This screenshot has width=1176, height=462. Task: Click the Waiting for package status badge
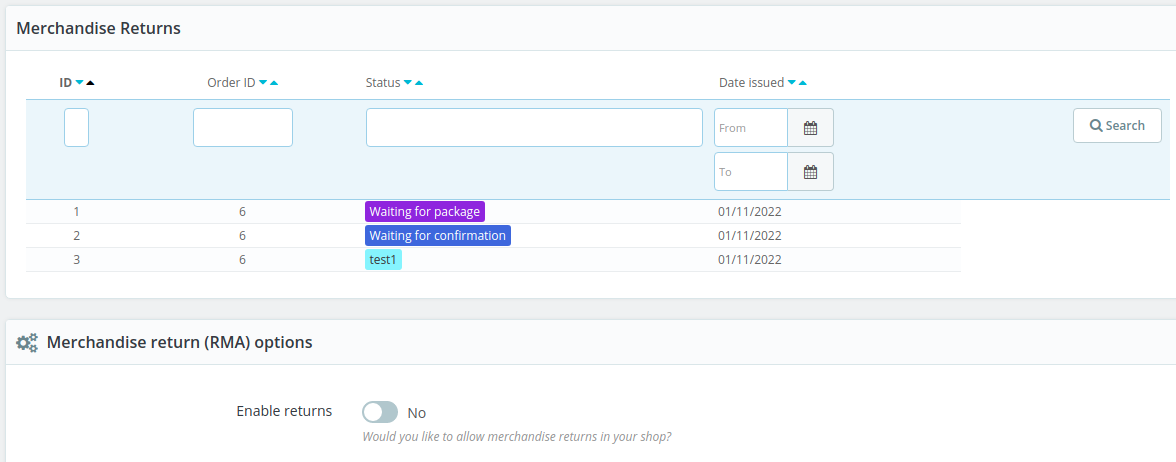click(x=424, y=212)
